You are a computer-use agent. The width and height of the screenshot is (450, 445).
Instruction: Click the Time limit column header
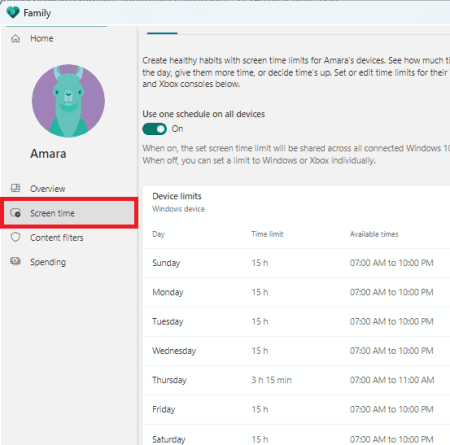(267, 234)
